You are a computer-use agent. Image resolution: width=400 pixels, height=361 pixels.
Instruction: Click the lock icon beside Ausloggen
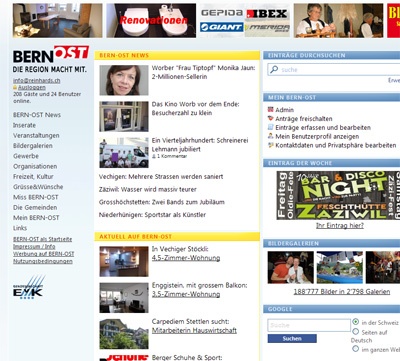(15, 87)
